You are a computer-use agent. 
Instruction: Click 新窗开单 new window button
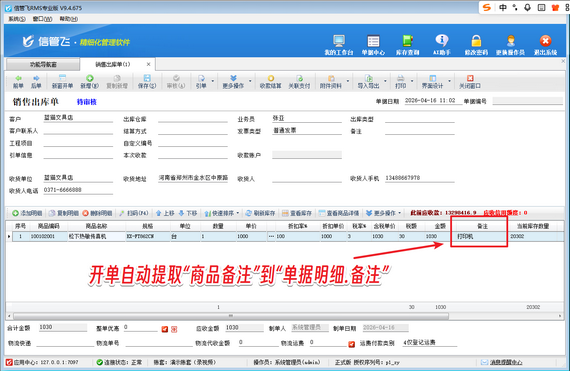[x=63, y=82]
